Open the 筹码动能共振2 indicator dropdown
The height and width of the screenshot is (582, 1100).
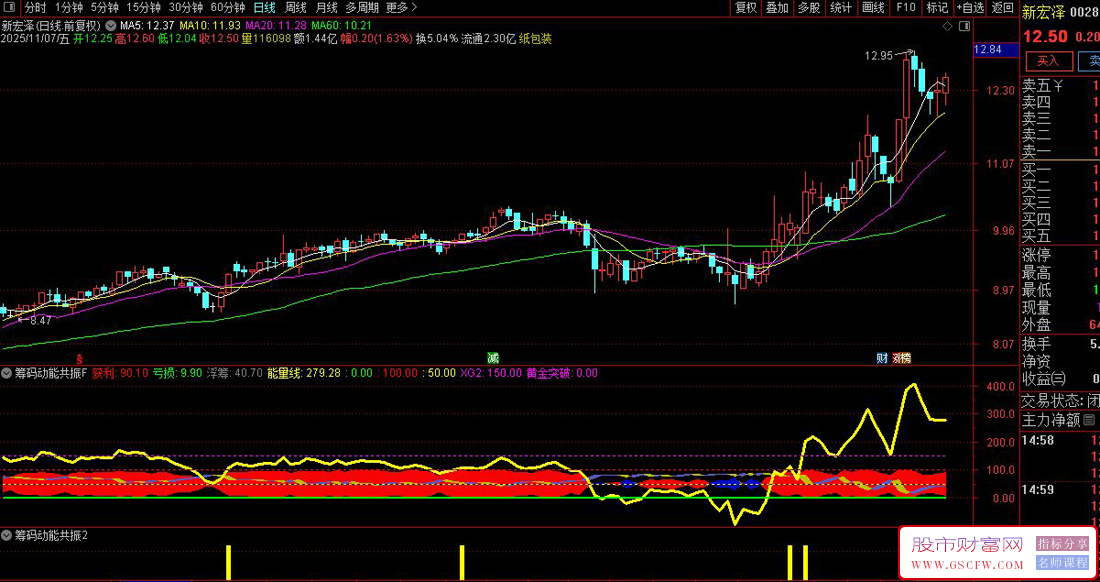coord(7,535)
